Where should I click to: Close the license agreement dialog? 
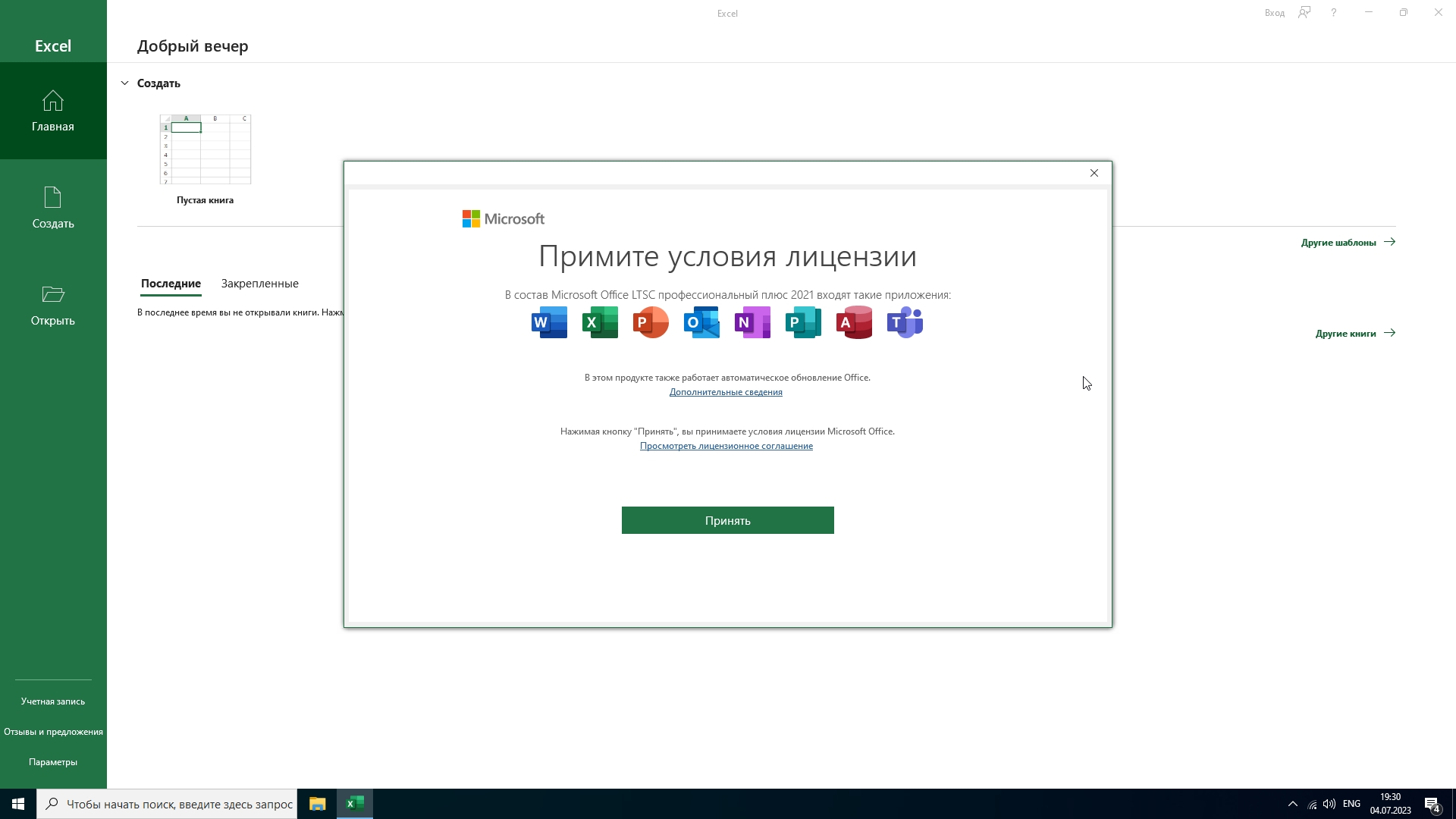pyautogui.click(x=1094, y=173)
